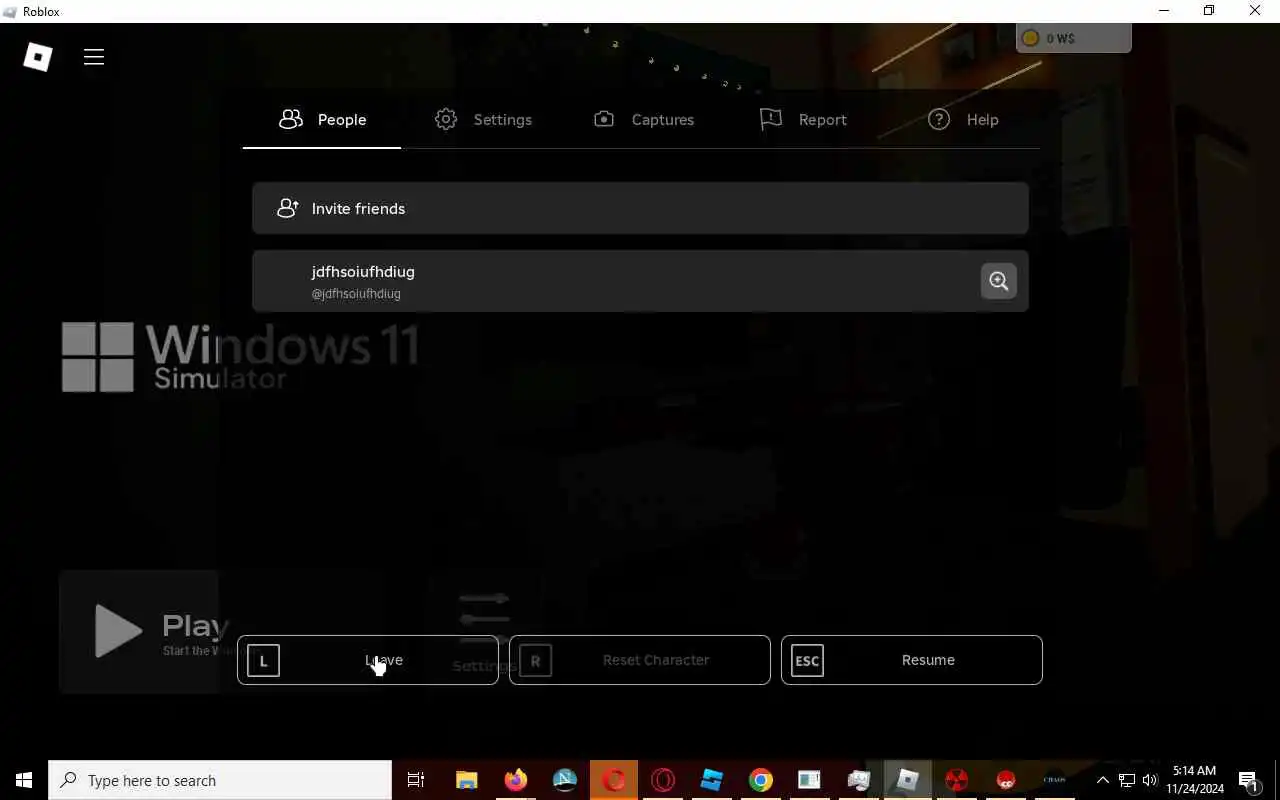Open the red radiation symbol taskbar icon
1280x800 pixels.
click(957, 780)
